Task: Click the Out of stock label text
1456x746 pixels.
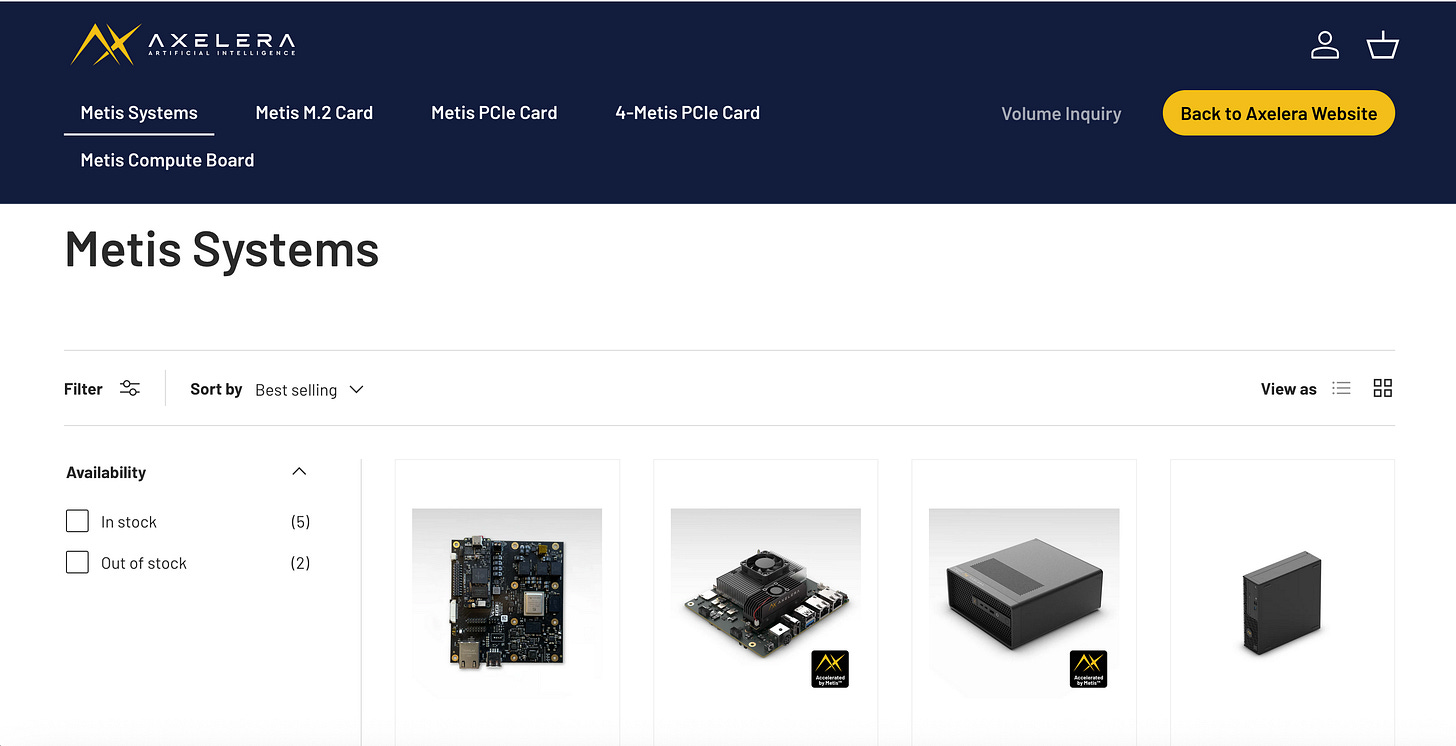Action: click(x=144, y=563)
